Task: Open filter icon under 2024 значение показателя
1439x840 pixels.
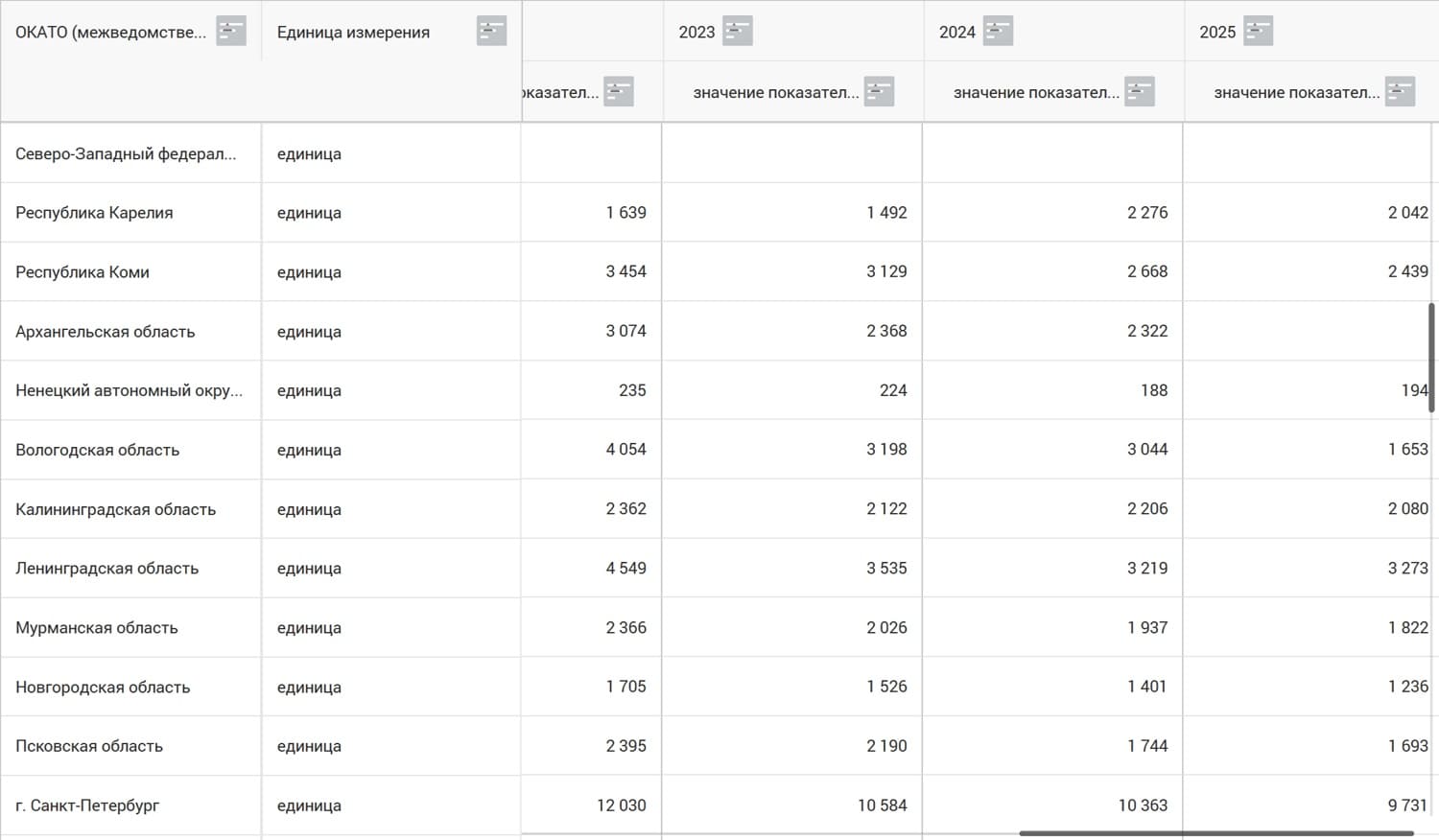Action: point(1139,92)
